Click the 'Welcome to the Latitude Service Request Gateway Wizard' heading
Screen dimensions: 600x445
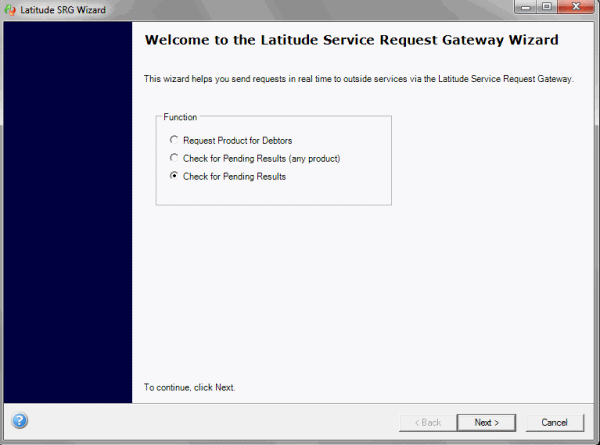tap(352, 40)
